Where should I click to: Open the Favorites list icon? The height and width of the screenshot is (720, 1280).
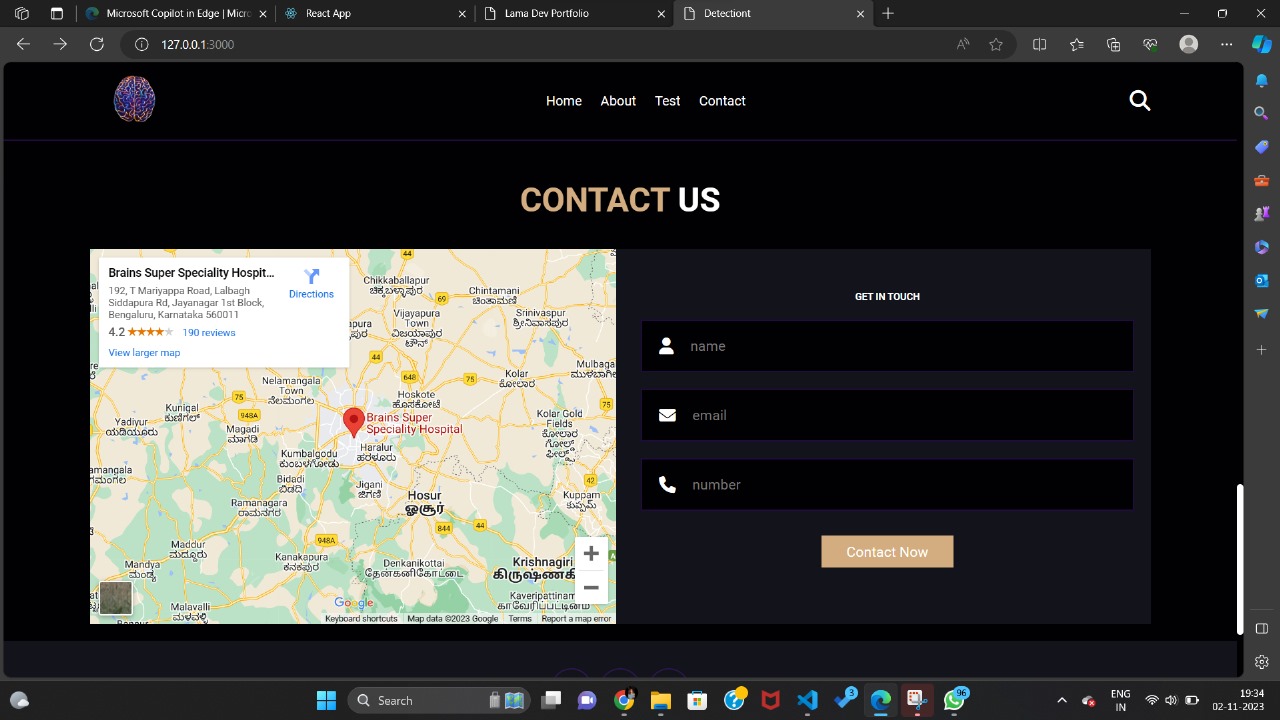(1076, 44)
